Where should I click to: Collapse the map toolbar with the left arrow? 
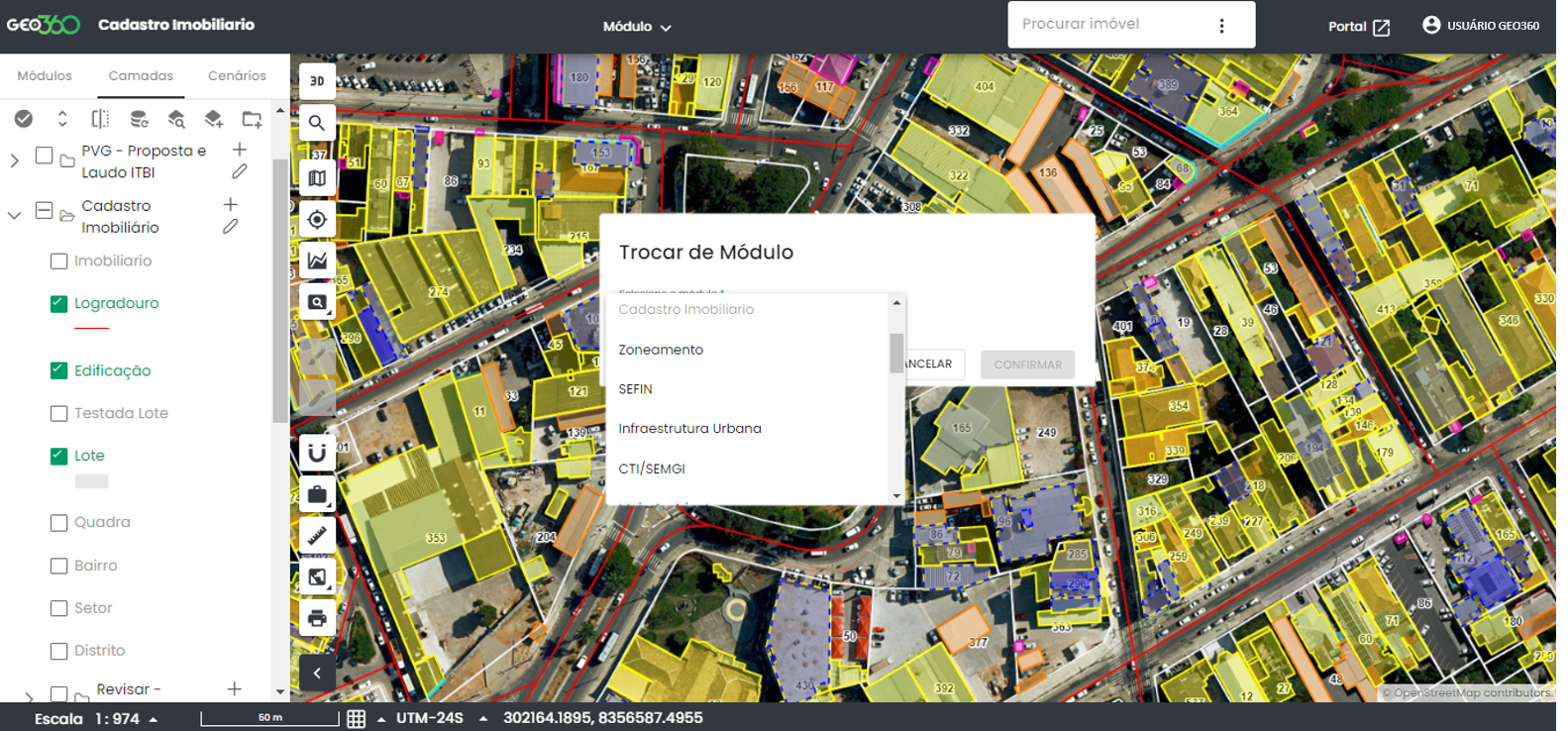(x=317, y=674)
